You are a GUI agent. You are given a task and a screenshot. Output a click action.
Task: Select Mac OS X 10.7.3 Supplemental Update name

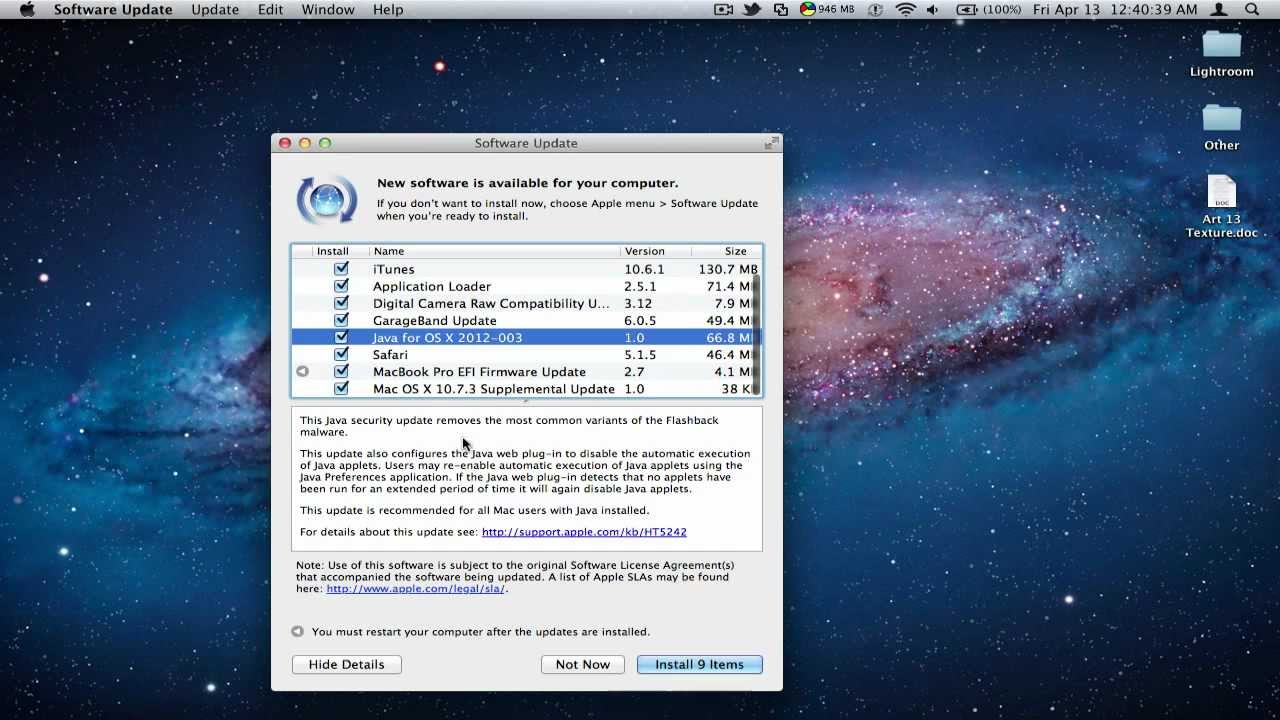click(494, 389)
